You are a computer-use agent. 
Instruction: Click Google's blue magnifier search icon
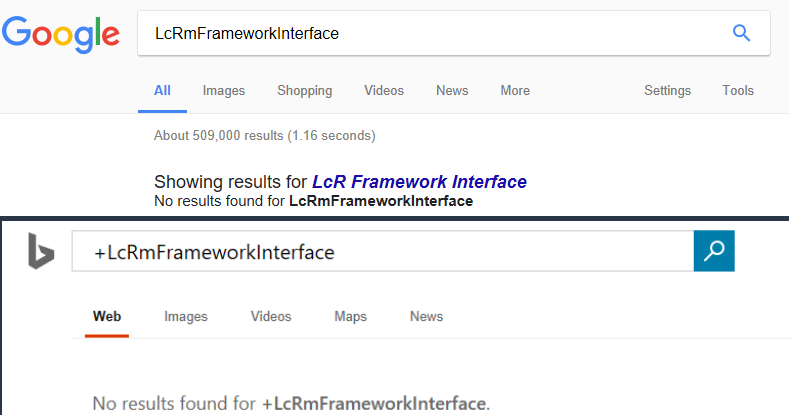point(741,33)
